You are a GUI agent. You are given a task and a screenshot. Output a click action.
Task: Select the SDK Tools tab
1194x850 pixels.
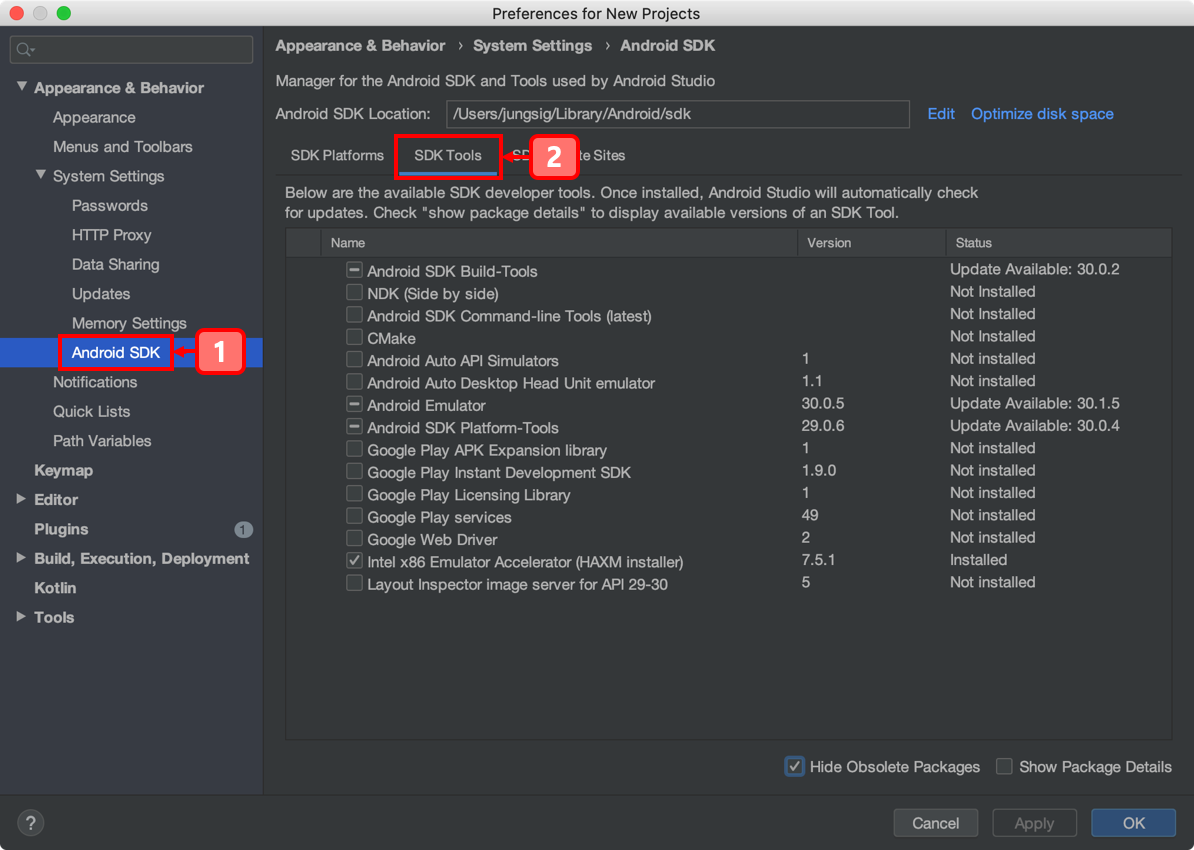click(x=448, y=155)
